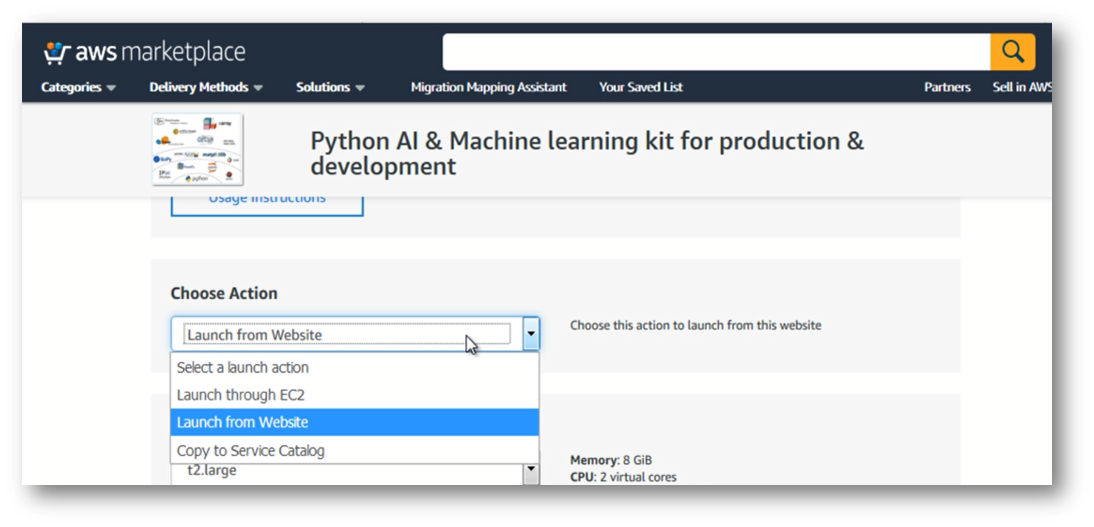The image size is (1094, 527).
Task: Click the AWS Marketplace cart logo
Action: [144, 52]
